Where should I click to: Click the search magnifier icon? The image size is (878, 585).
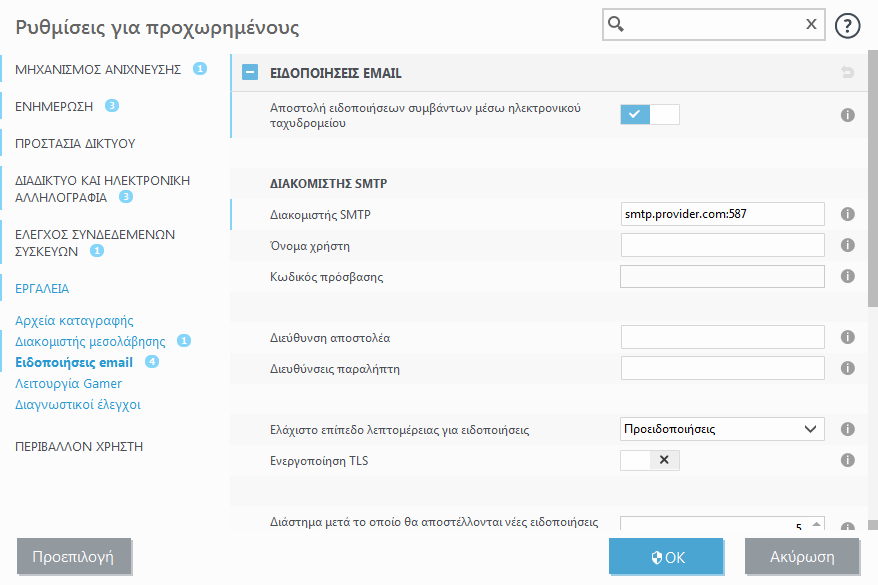click(x=617, y=25)
